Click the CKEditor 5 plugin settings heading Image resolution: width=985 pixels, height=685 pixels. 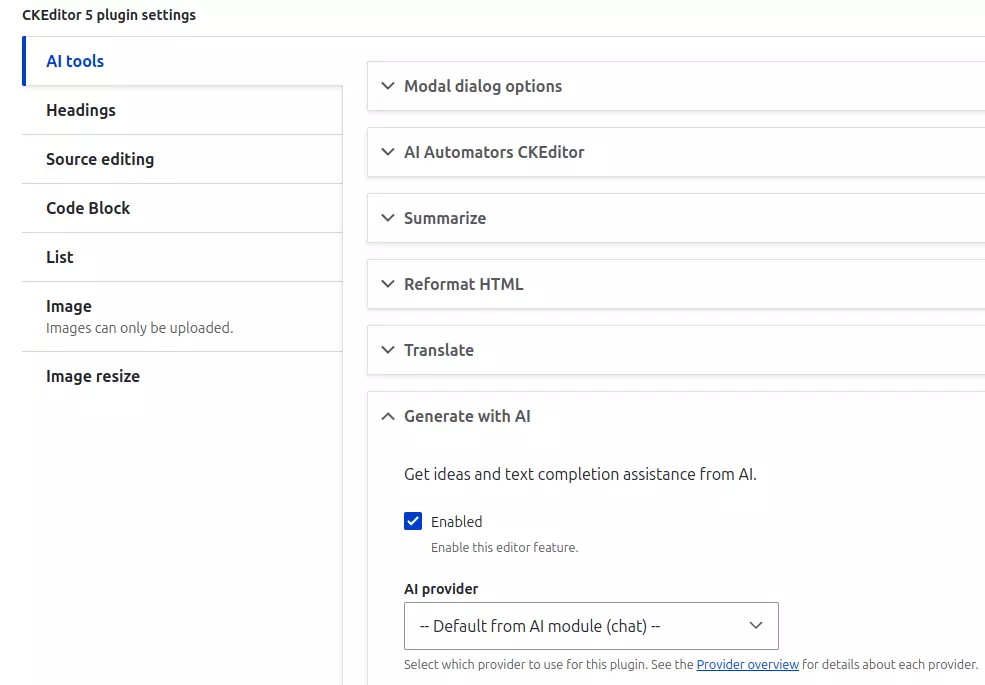pyautogui.click(x=109, y=15)
